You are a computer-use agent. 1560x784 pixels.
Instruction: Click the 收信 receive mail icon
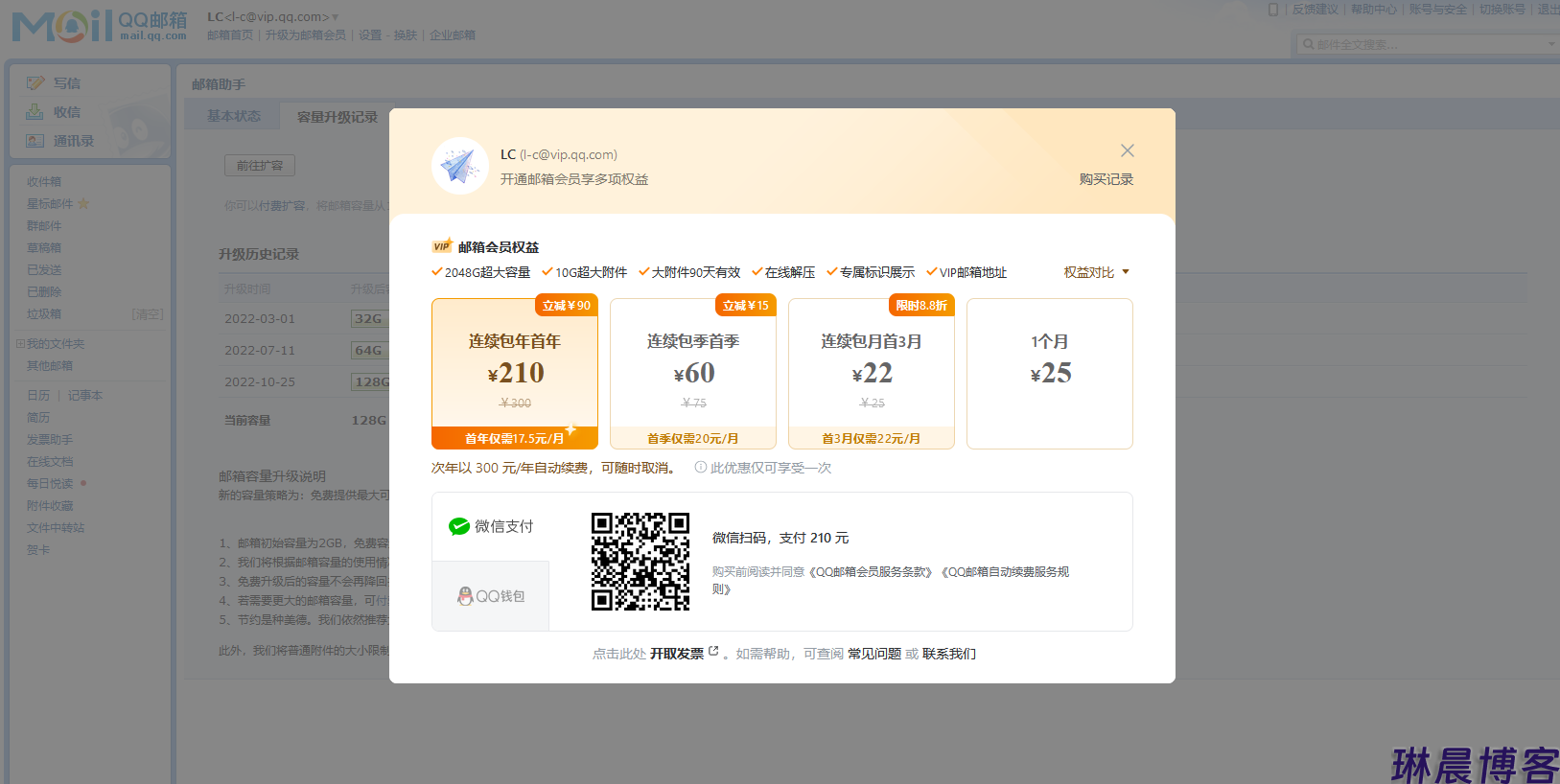click(35, 112)
